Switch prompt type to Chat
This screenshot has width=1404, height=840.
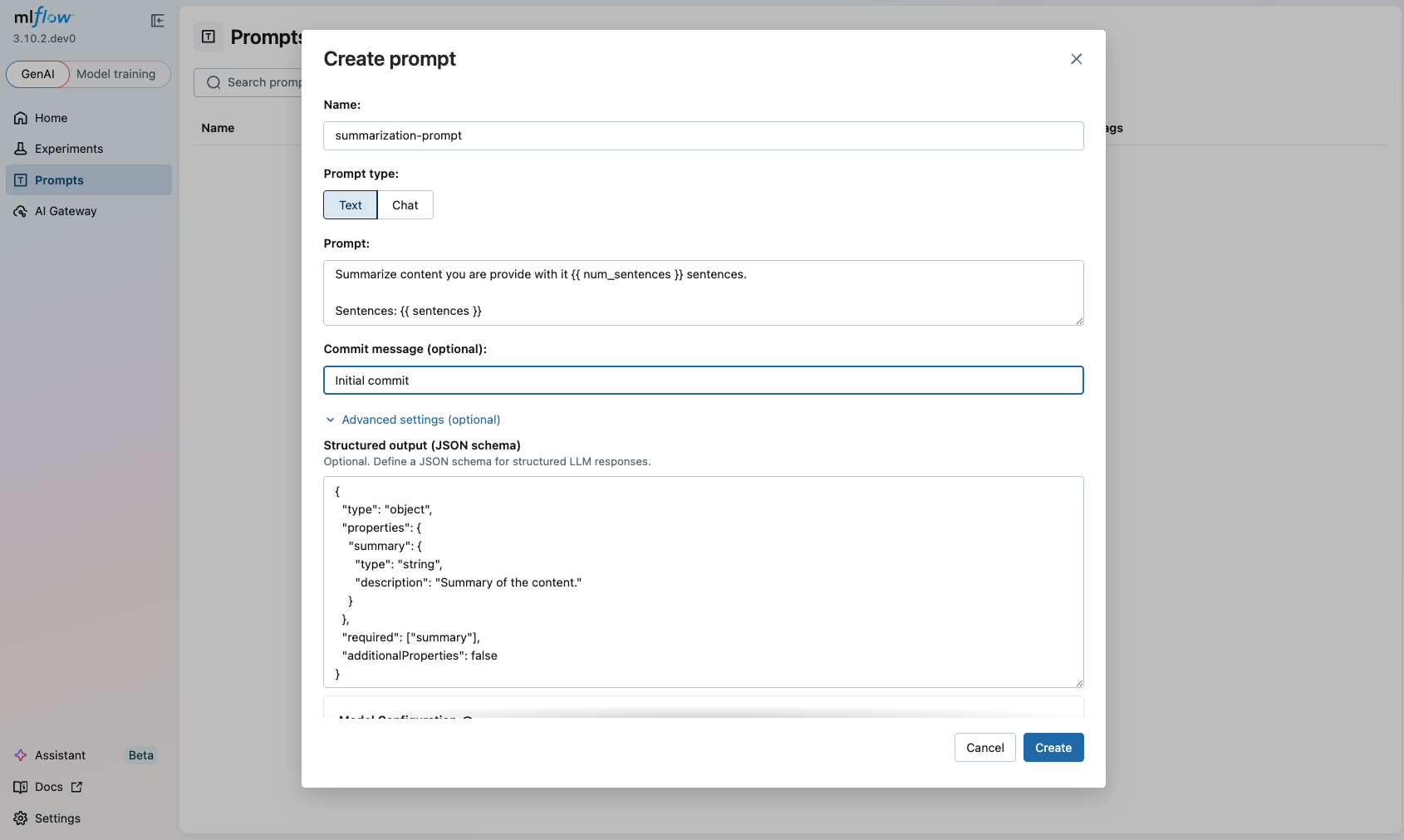(405, 204)
